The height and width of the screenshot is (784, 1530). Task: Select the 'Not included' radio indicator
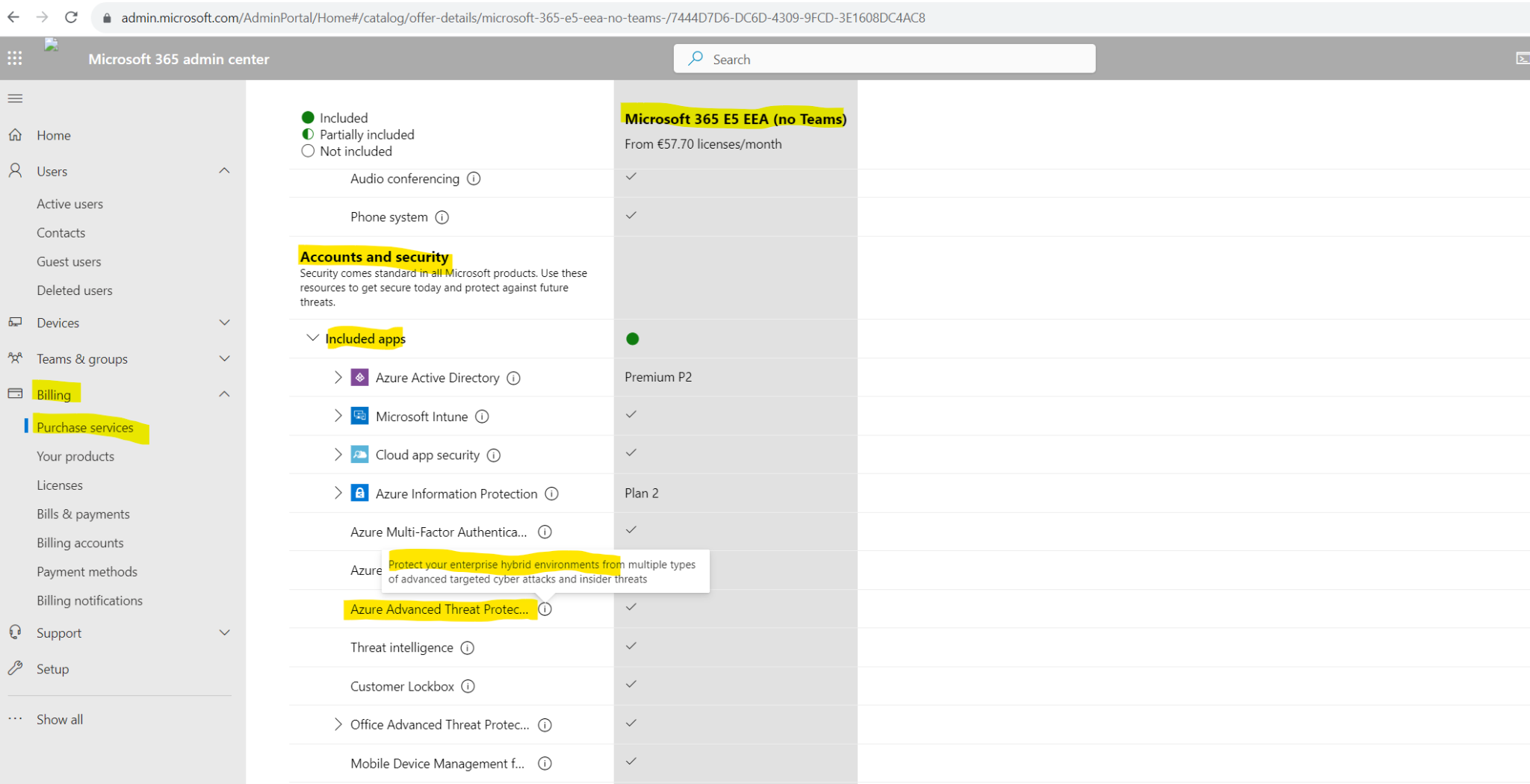pyautogui.click(x=308, y=151)
